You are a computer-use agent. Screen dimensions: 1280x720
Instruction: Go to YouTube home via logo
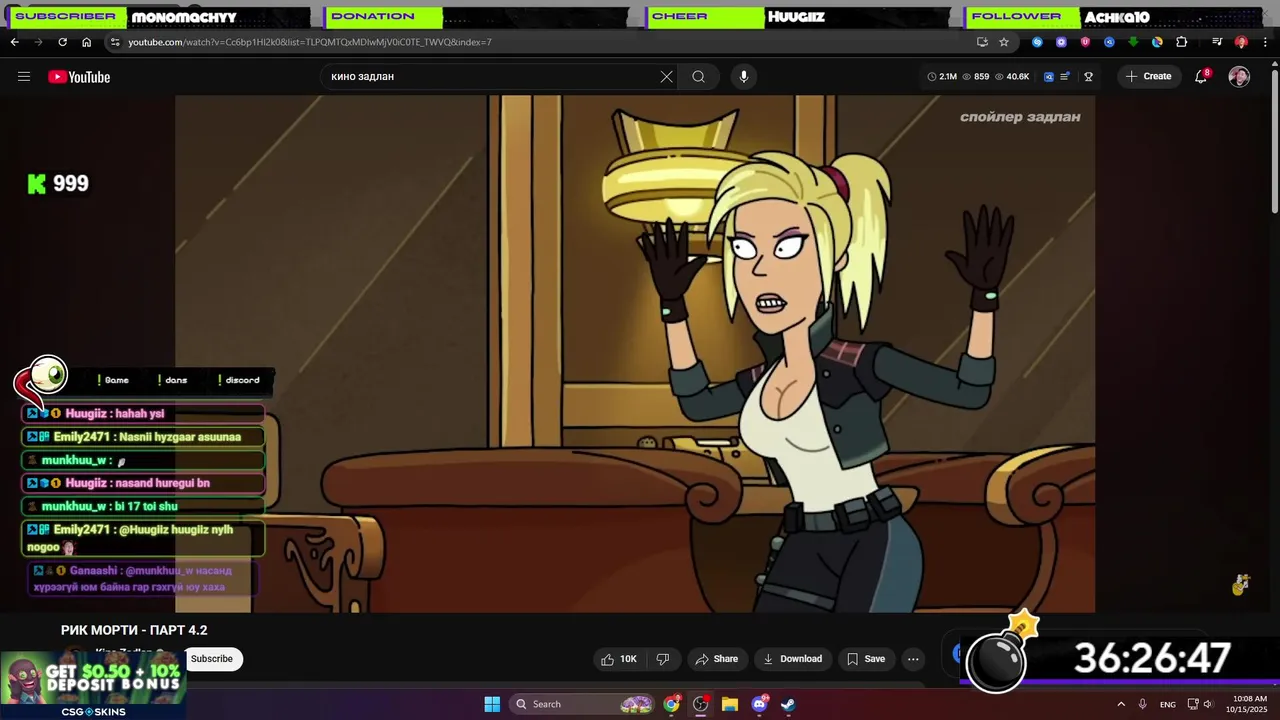tap(79, 77)
